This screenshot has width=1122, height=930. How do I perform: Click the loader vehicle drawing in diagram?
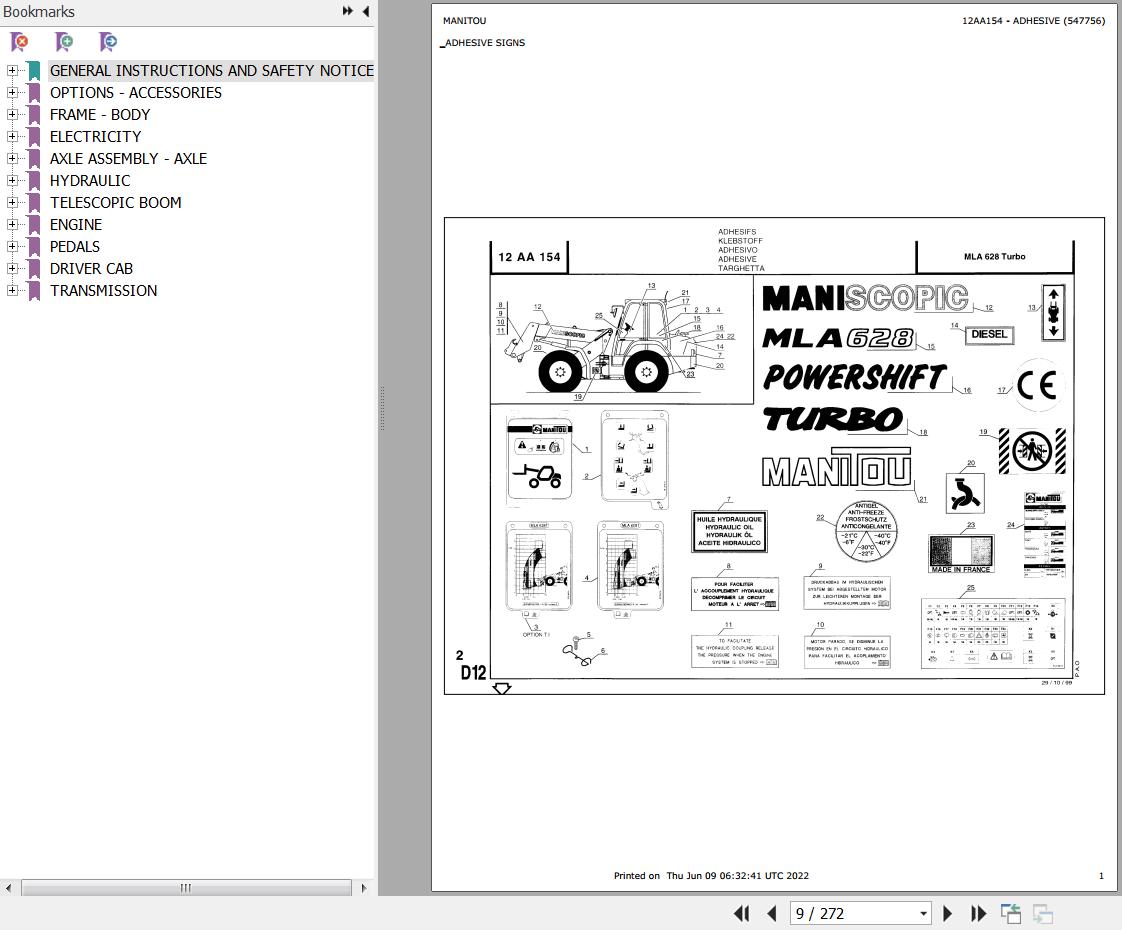603,346
